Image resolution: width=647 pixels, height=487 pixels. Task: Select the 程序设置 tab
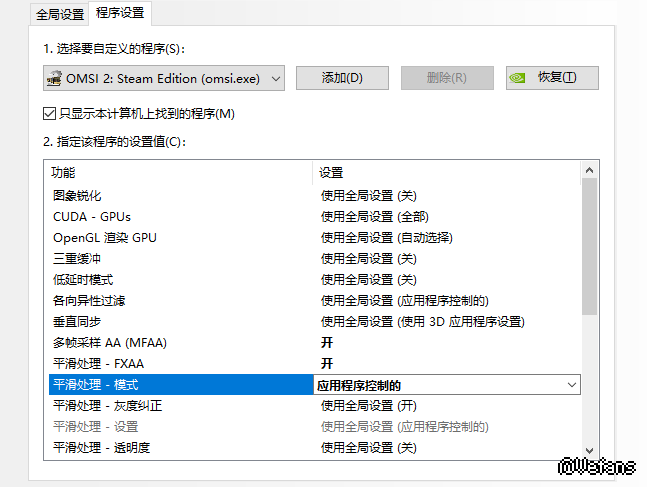coord(120,13)
